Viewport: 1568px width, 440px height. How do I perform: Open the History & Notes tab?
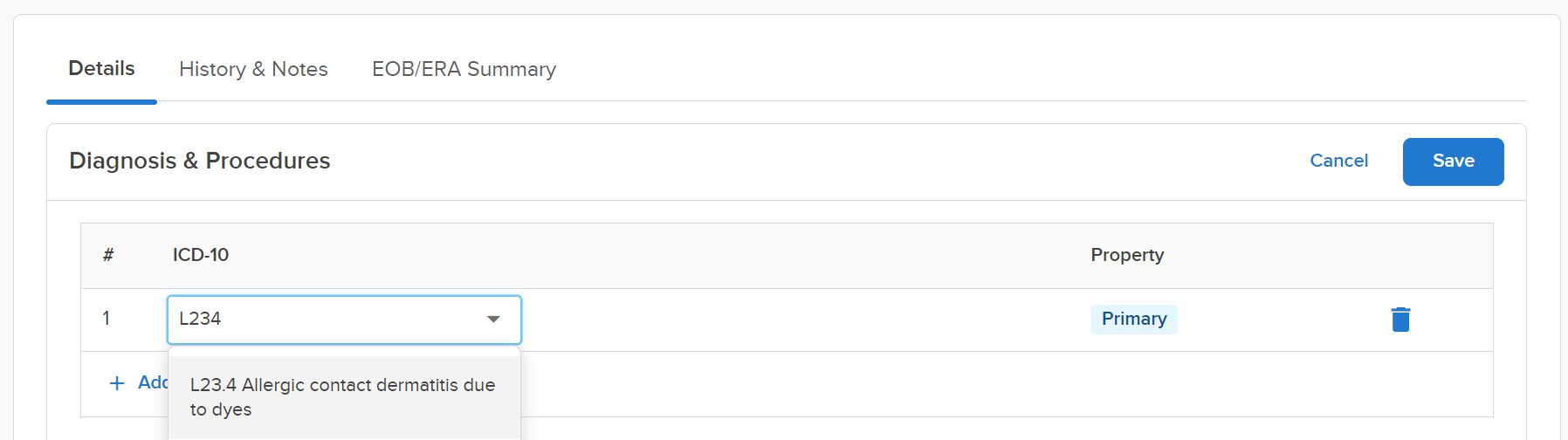tap(253, 69)
